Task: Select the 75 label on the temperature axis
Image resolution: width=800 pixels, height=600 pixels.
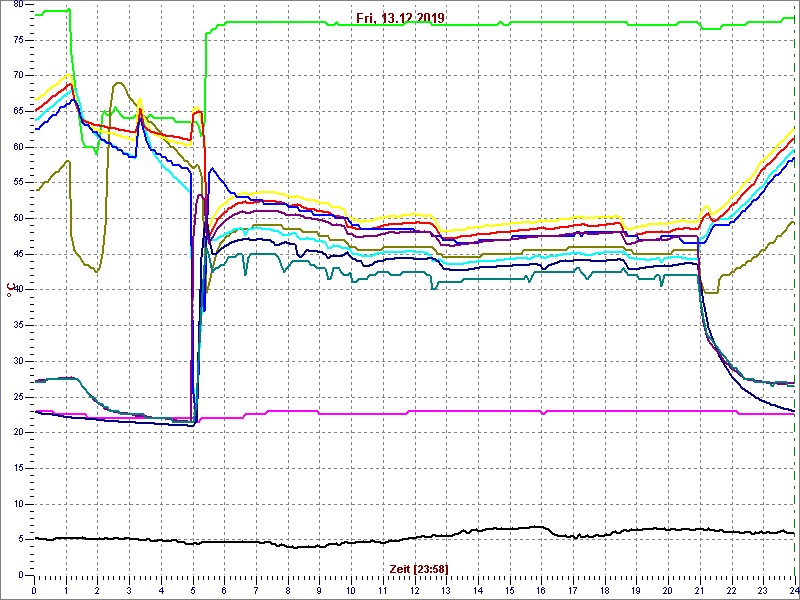Action: coord(17,40)
